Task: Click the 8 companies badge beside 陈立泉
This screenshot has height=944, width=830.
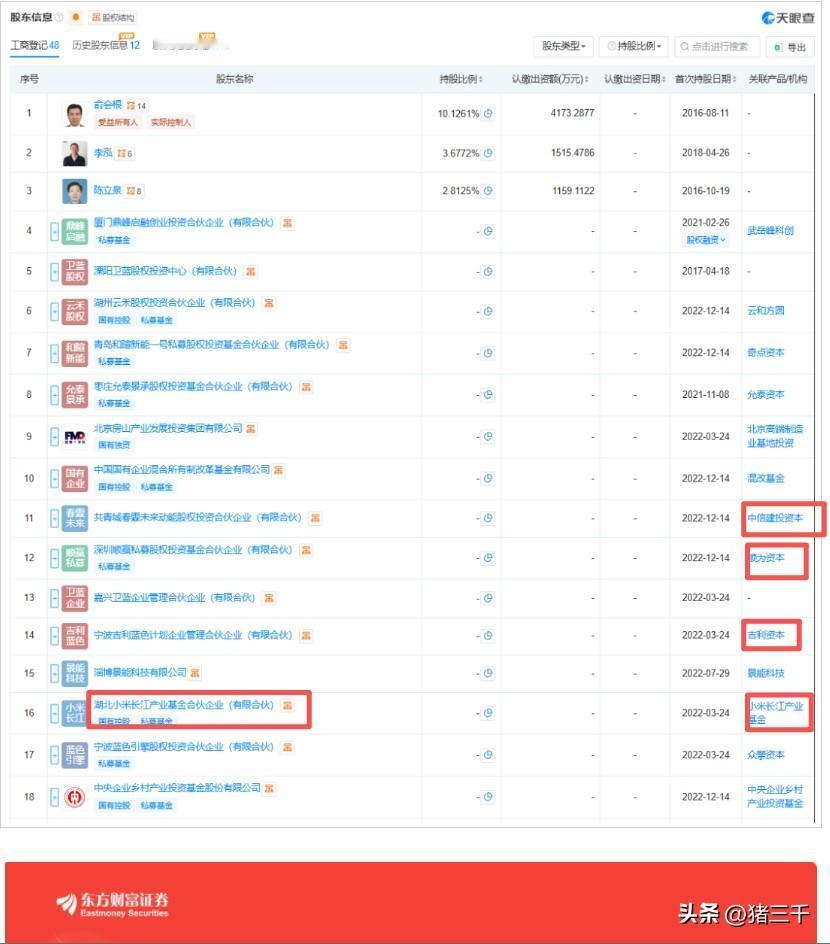Action: (x=134, y=191)
